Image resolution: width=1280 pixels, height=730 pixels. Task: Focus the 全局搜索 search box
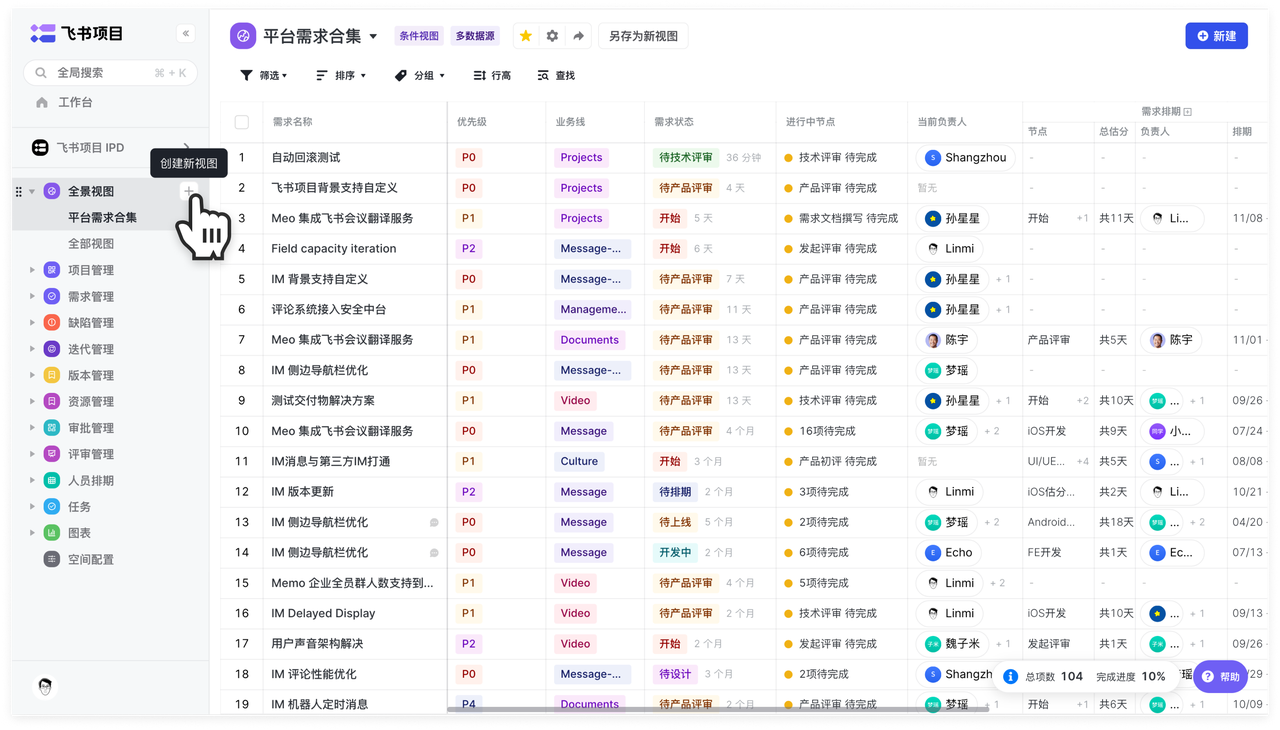click(110, 73)
